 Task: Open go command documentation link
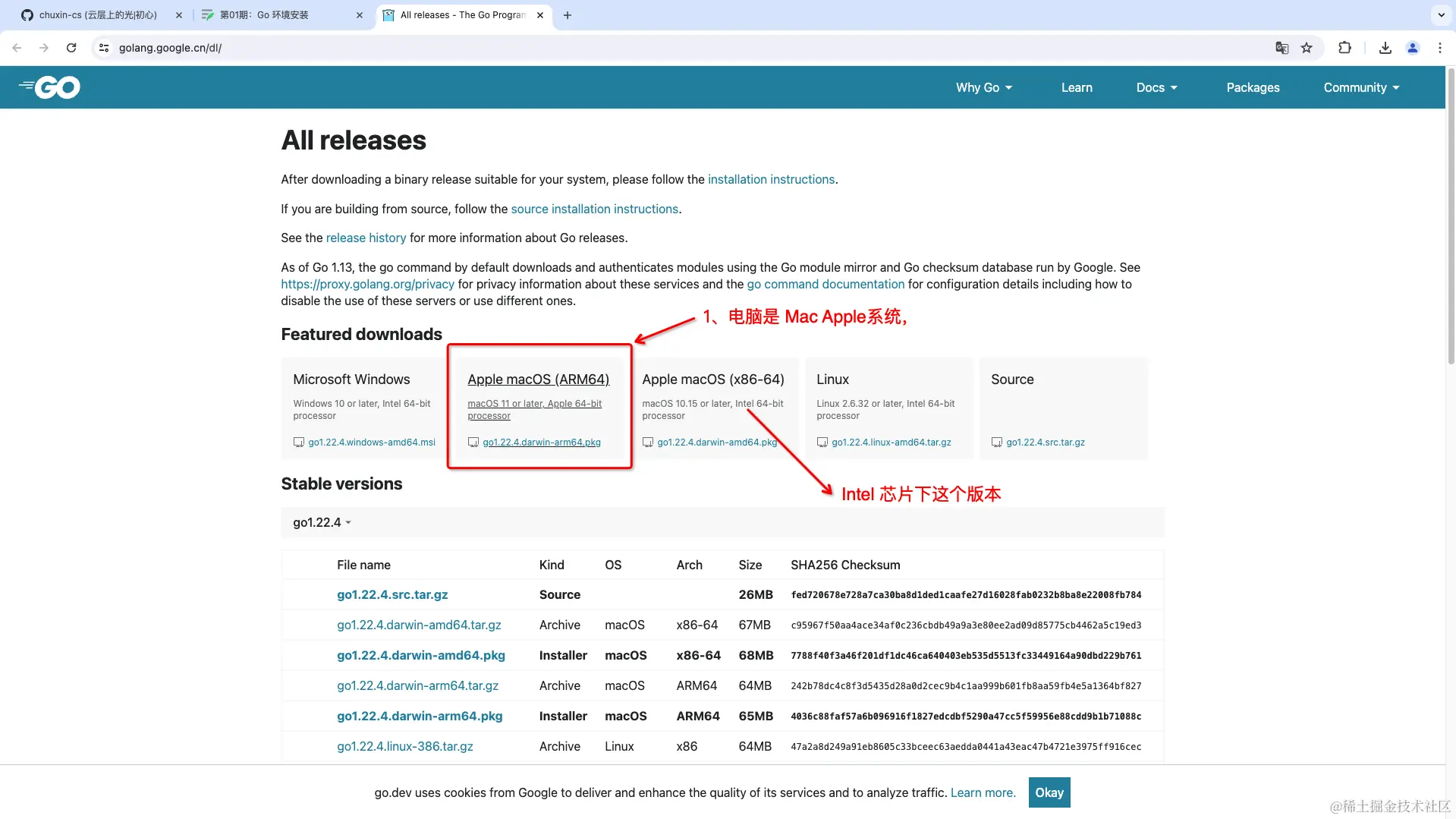pos(825,285)
